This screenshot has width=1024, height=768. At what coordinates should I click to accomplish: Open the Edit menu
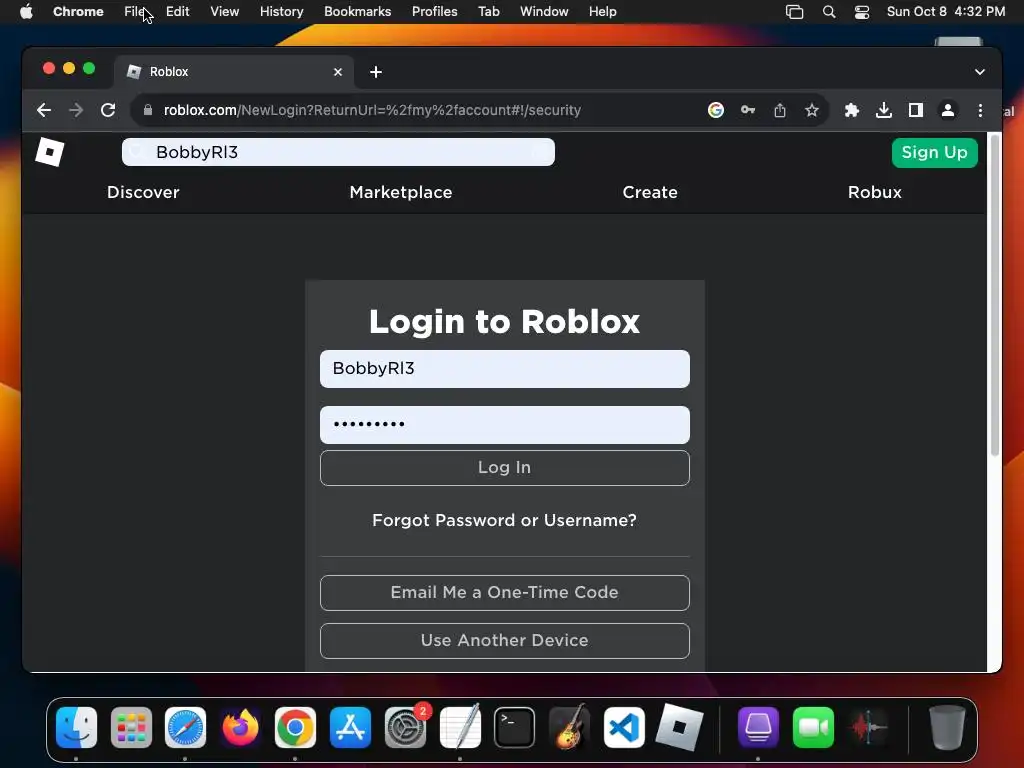click(177, 12)
